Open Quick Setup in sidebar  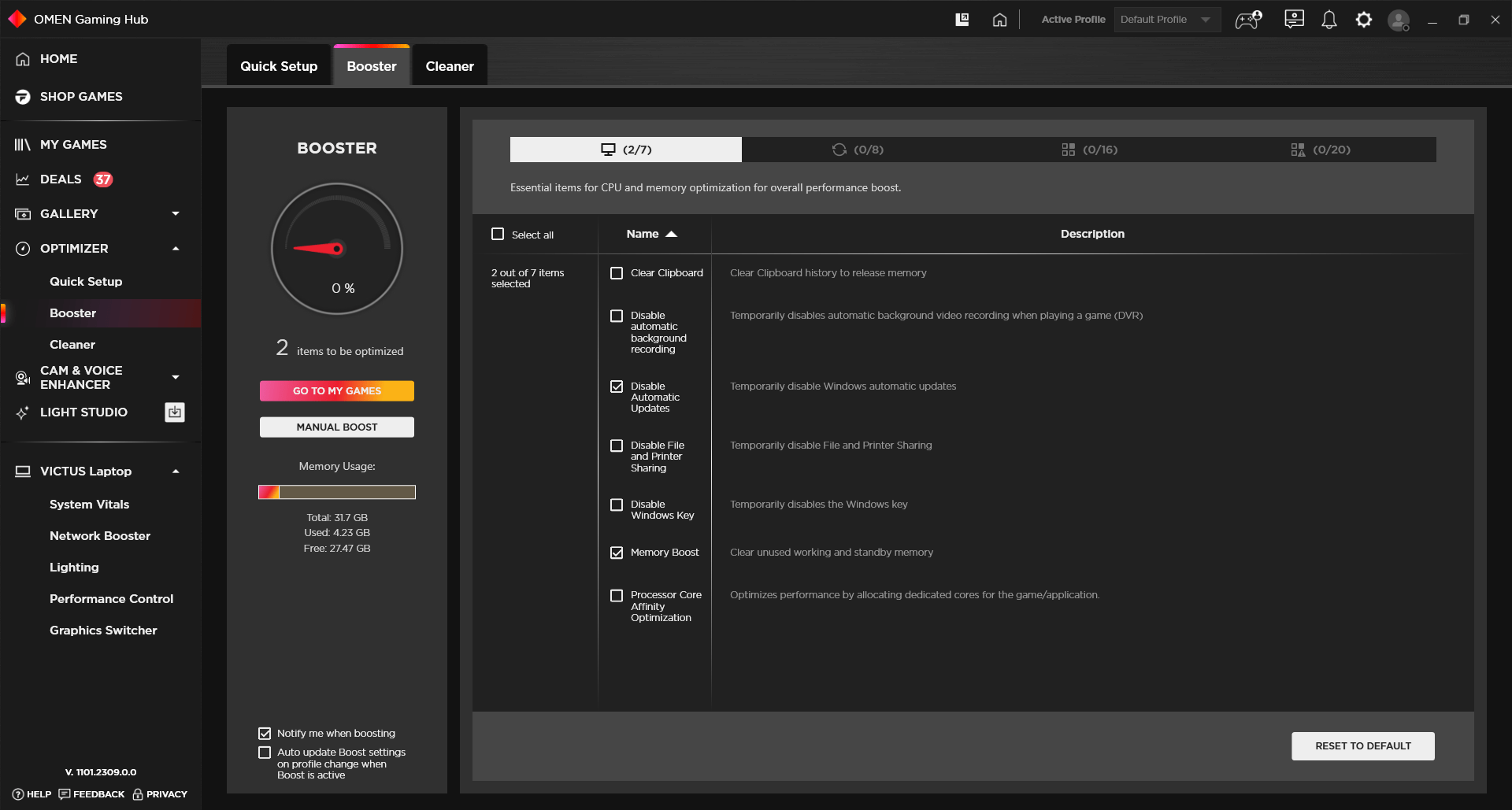click(x=86, y=282)
